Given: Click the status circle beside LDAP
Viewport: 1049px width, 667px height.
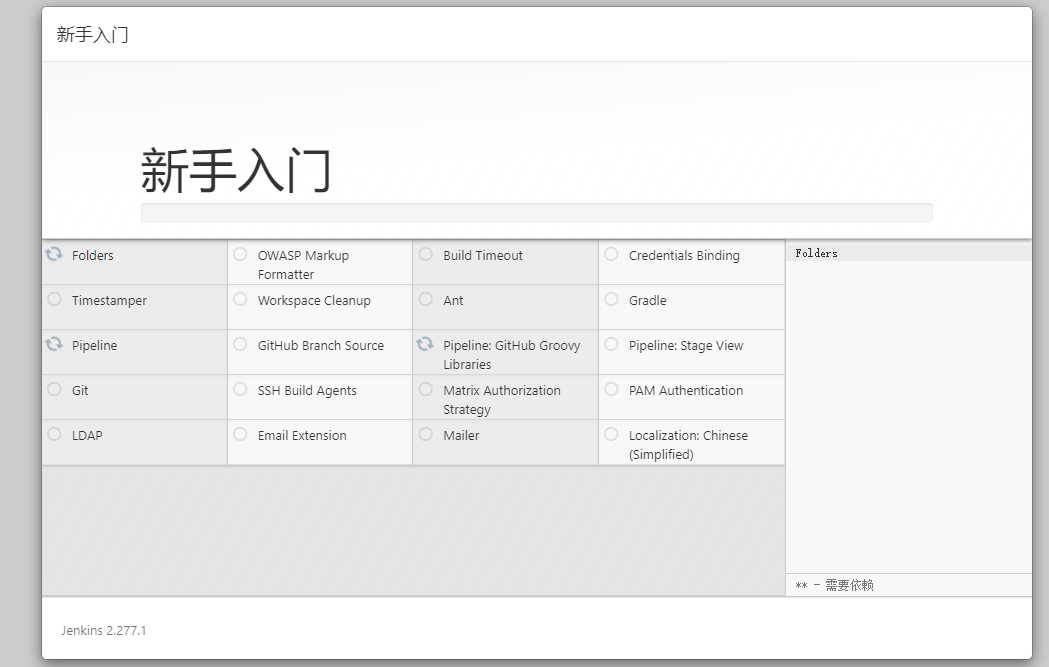Looking at the screenshot, I should [54, 434].
